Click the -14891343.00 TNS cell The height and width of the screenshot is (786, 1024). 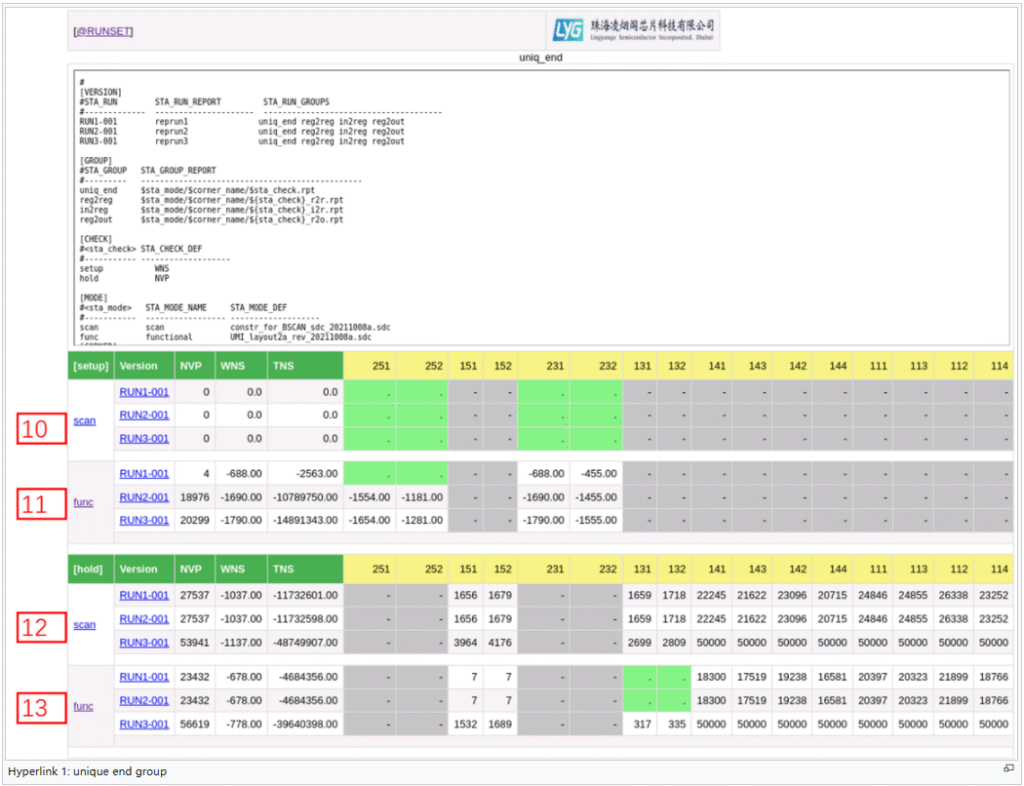pyautogui.click(x=305, y=520)
